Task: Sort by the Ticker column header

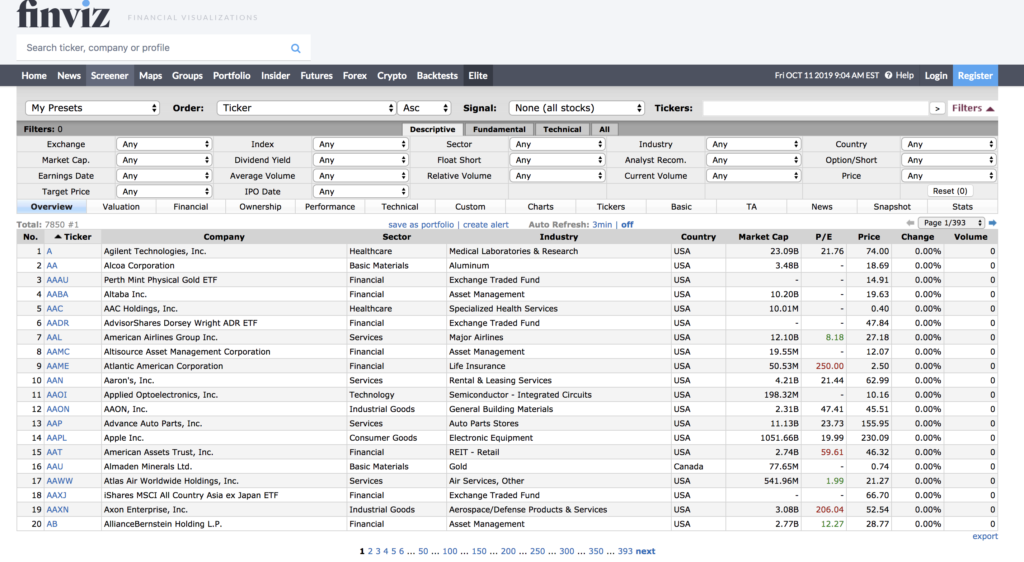Action: [72, 237]
